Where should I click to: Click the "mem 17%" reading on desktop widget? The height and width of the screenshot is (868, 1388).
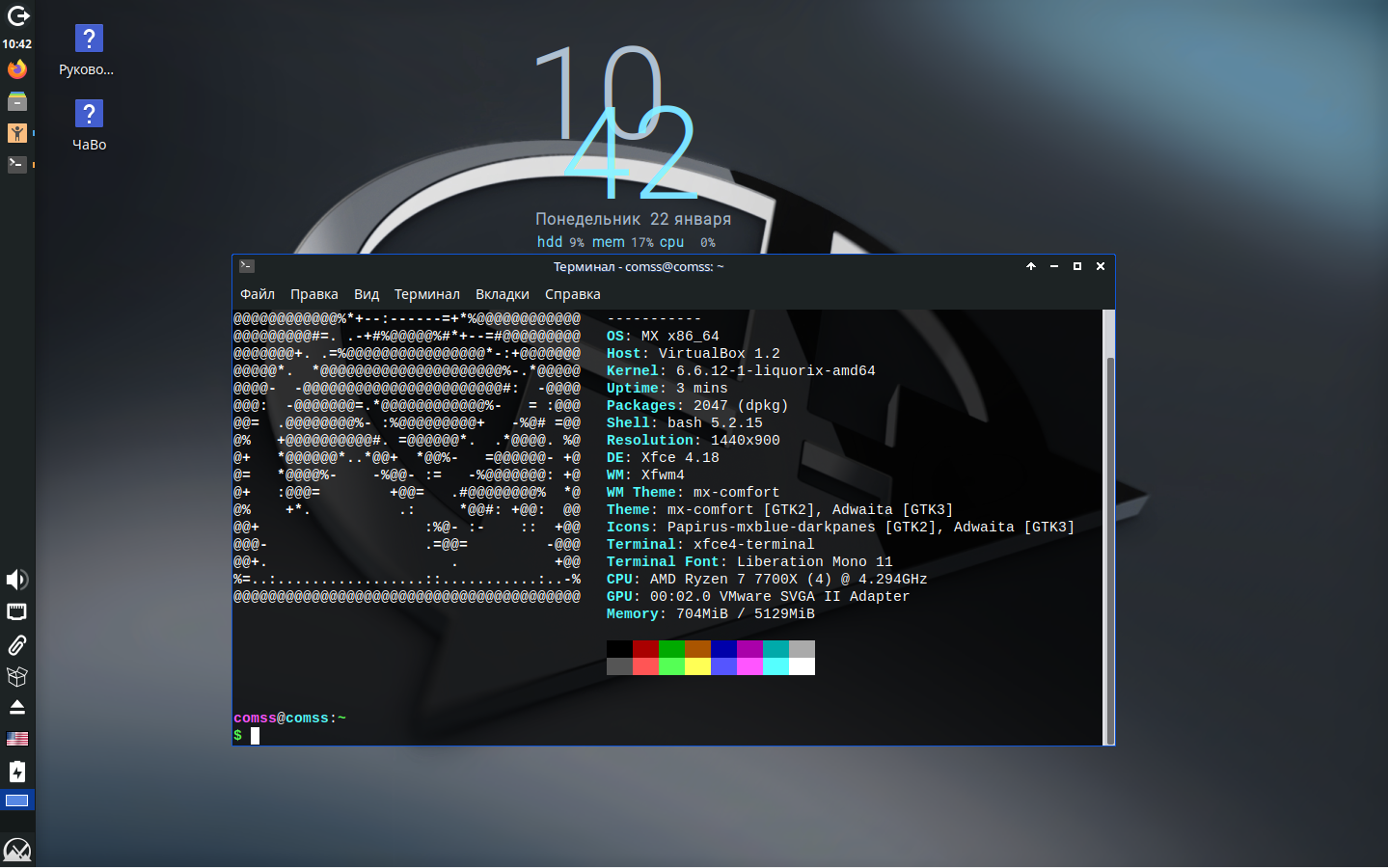click(x=623, y=242)
